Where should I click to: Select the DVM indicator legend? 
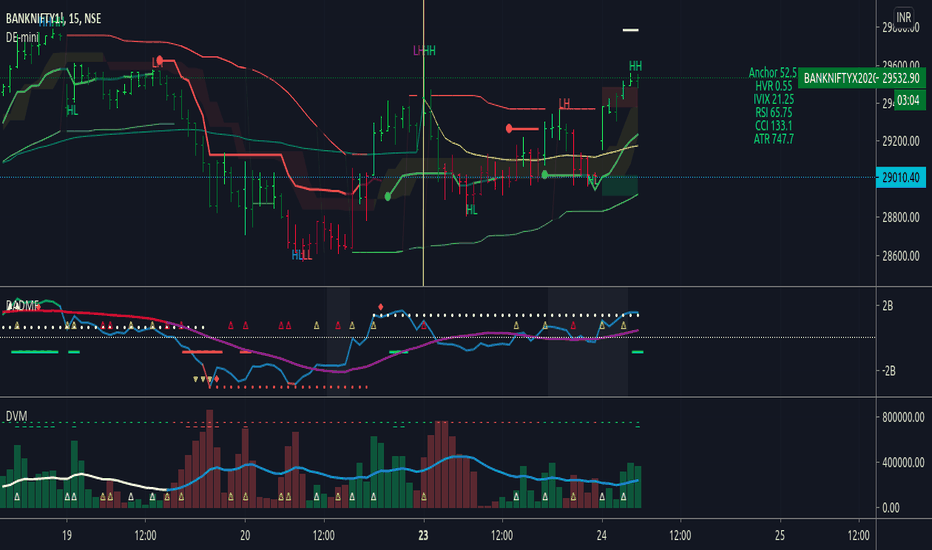point(17,416)
